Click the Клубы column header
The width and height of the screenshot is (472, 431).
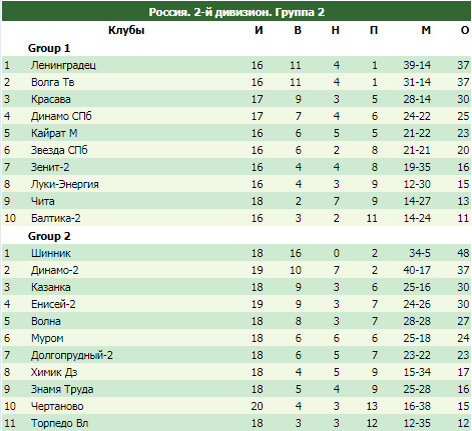[126, 30]
